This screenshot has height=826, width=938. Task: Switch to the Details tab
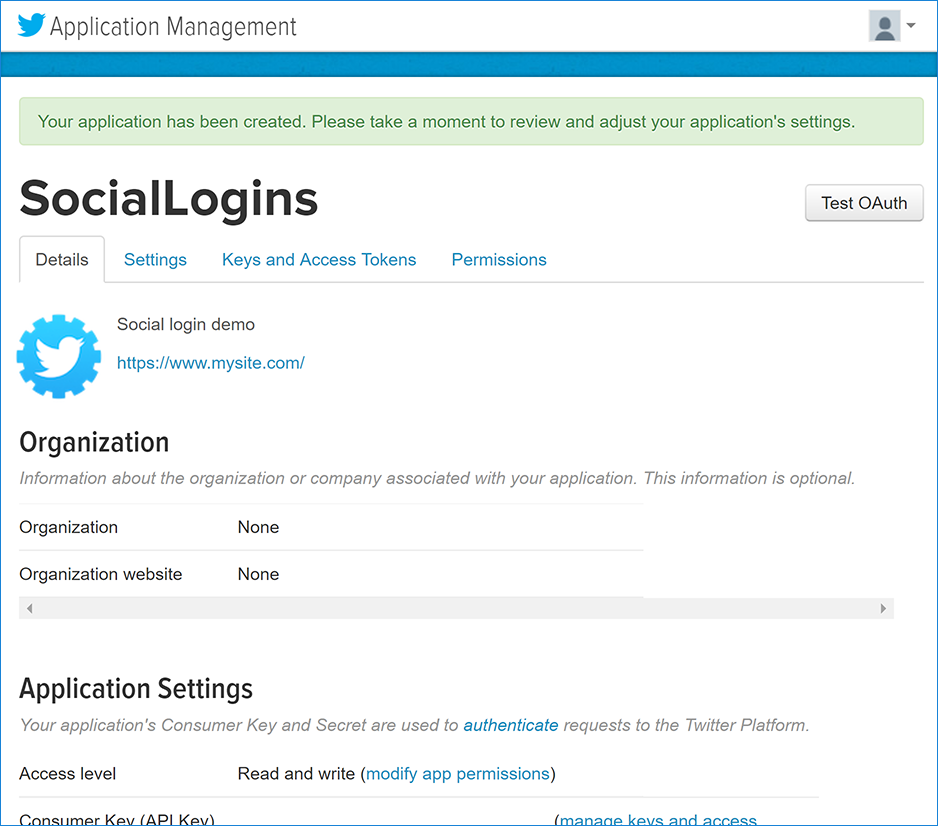point(62,259)
